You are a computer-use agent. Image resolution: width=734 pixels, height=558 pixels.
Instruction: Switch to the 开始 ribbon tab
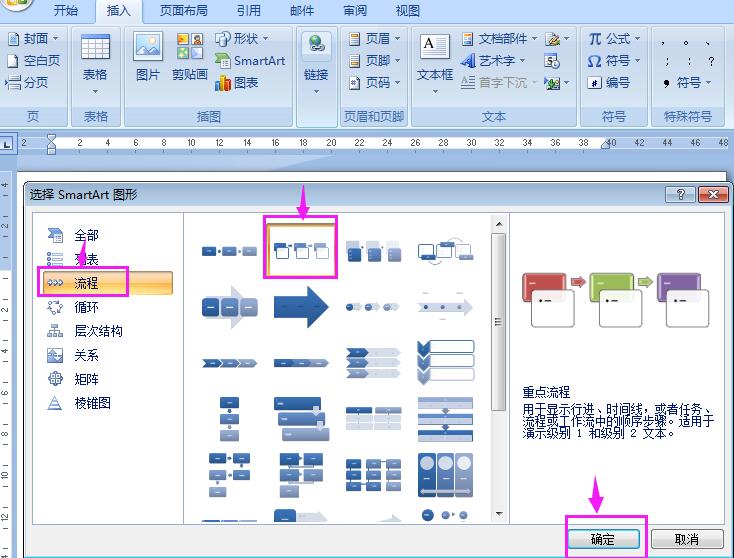[66, 10]
